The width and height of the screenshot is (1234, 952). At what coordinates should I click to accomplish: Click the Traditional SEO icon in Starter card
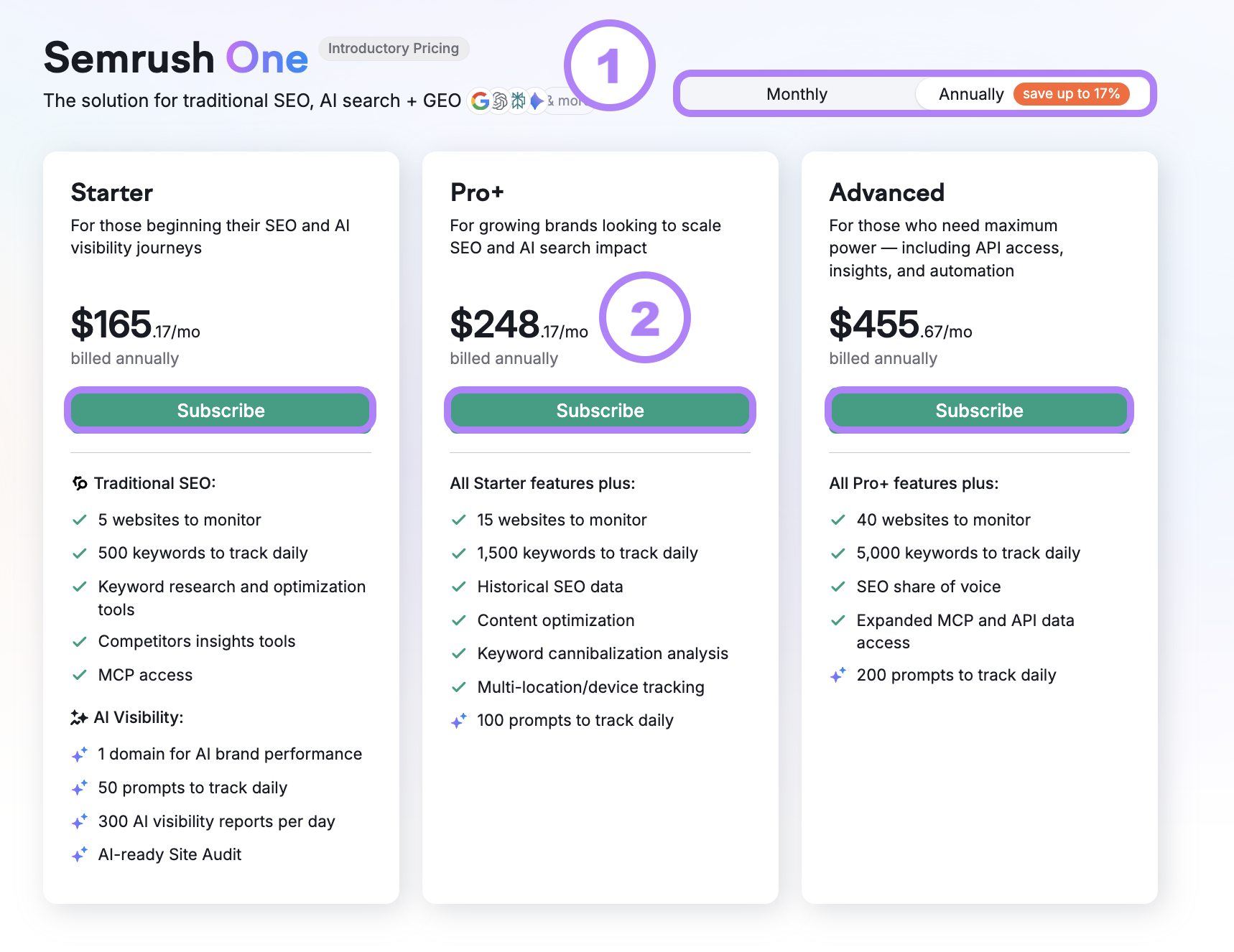(80, 483)
